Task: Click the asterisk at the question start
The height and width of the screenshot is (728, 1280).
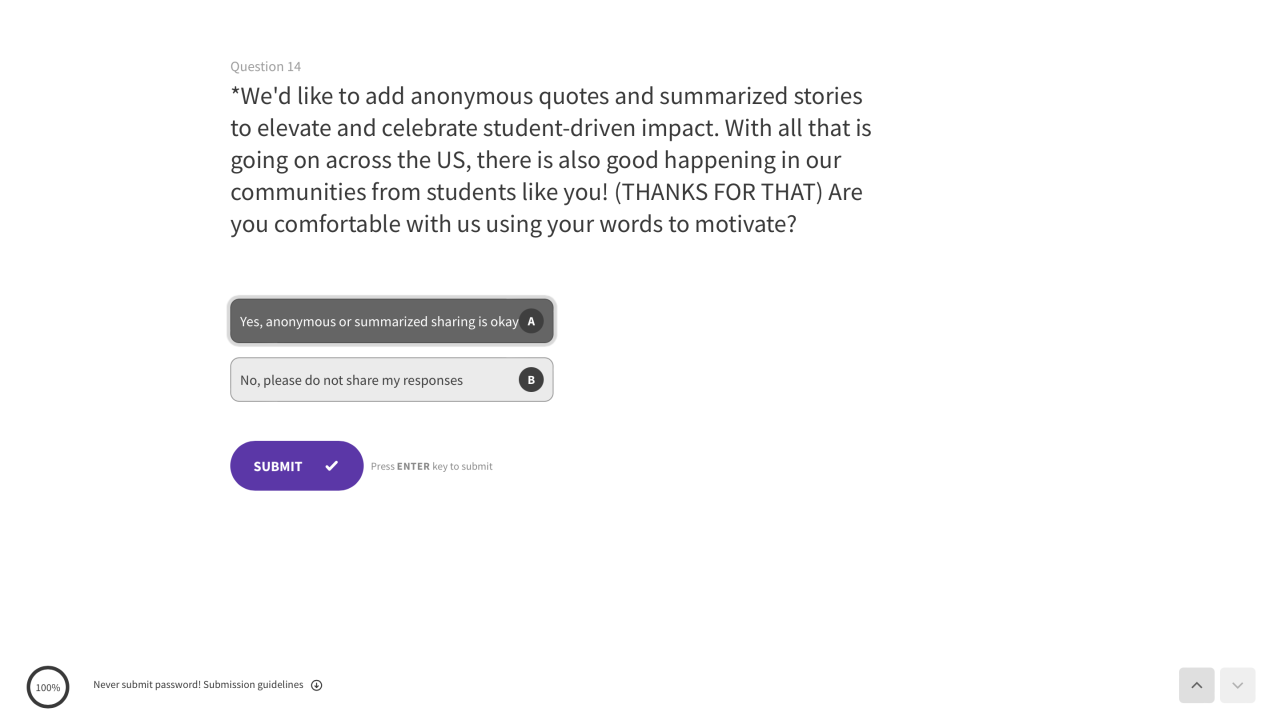Action: (235, 94)
